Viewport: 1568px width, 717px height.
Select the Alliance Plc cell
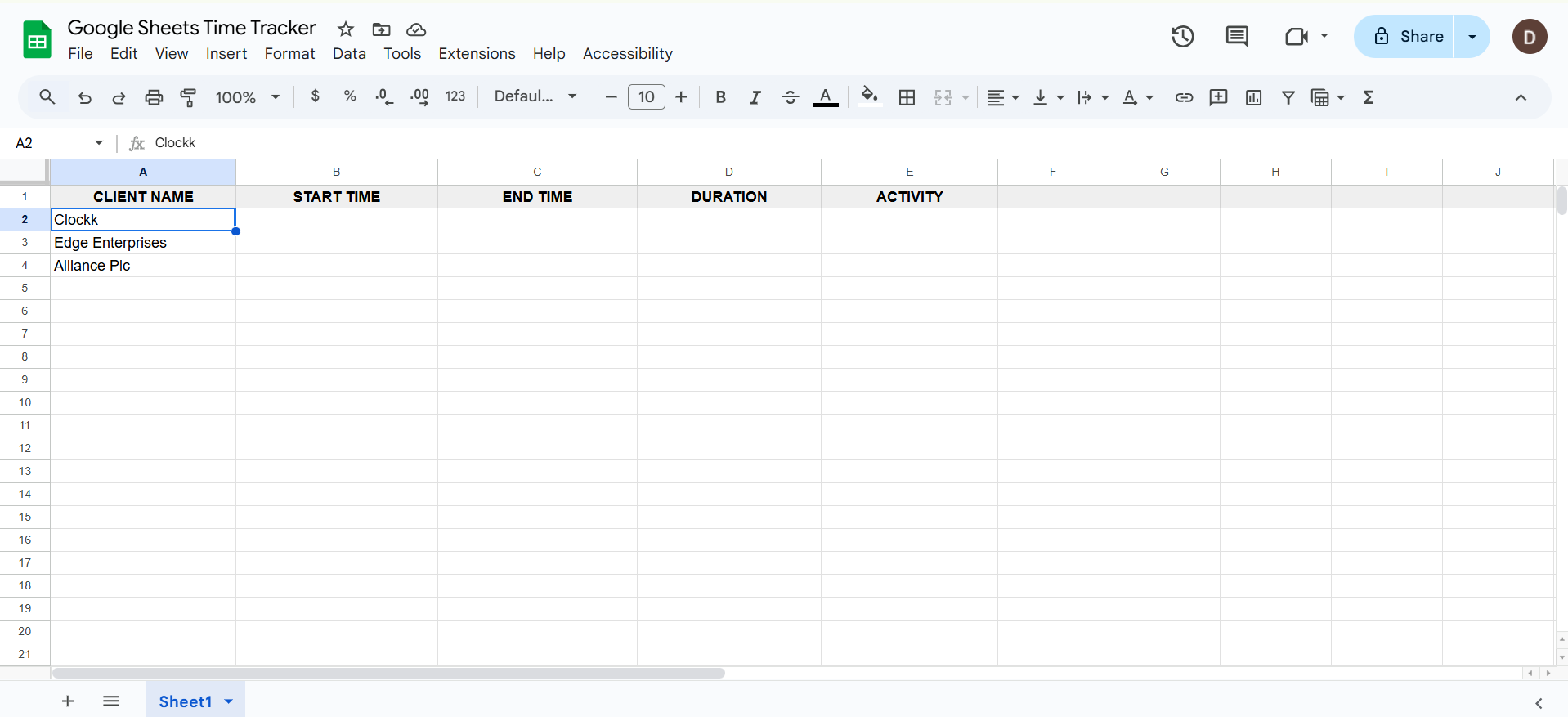[x=143, y=266]
